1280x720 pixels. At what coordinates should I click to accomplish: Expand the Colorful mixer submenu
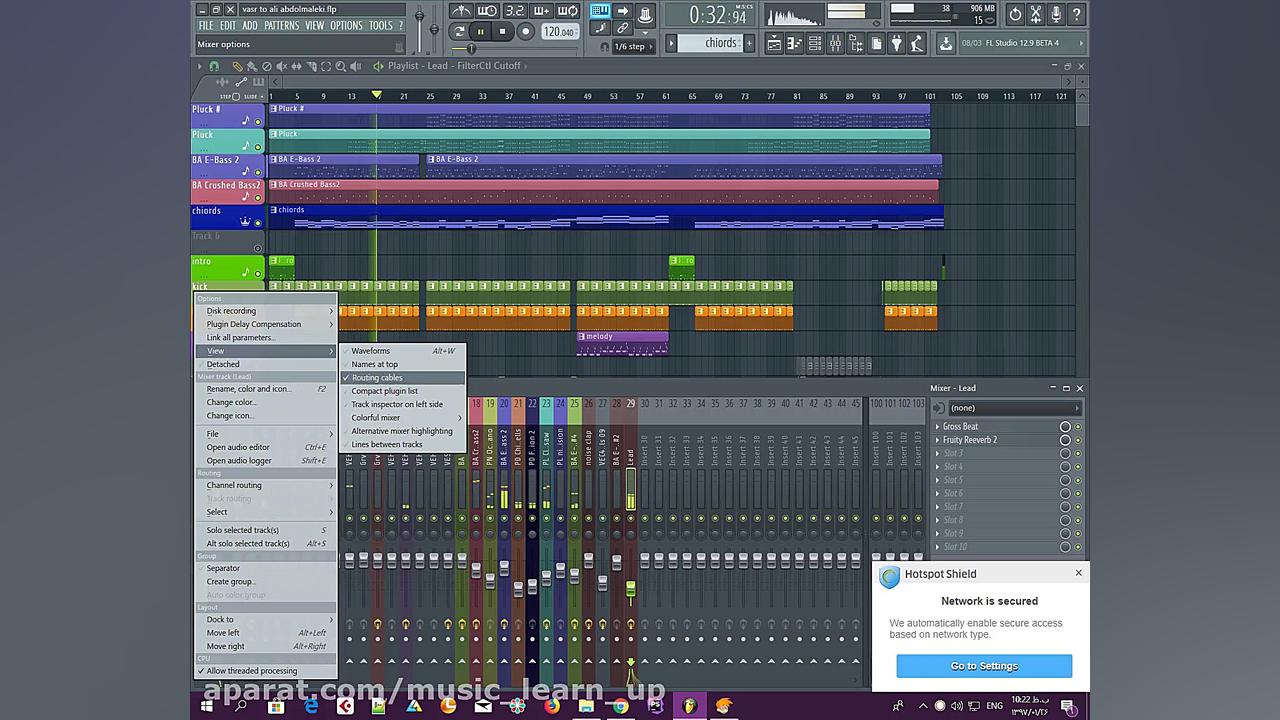point(376,418)
